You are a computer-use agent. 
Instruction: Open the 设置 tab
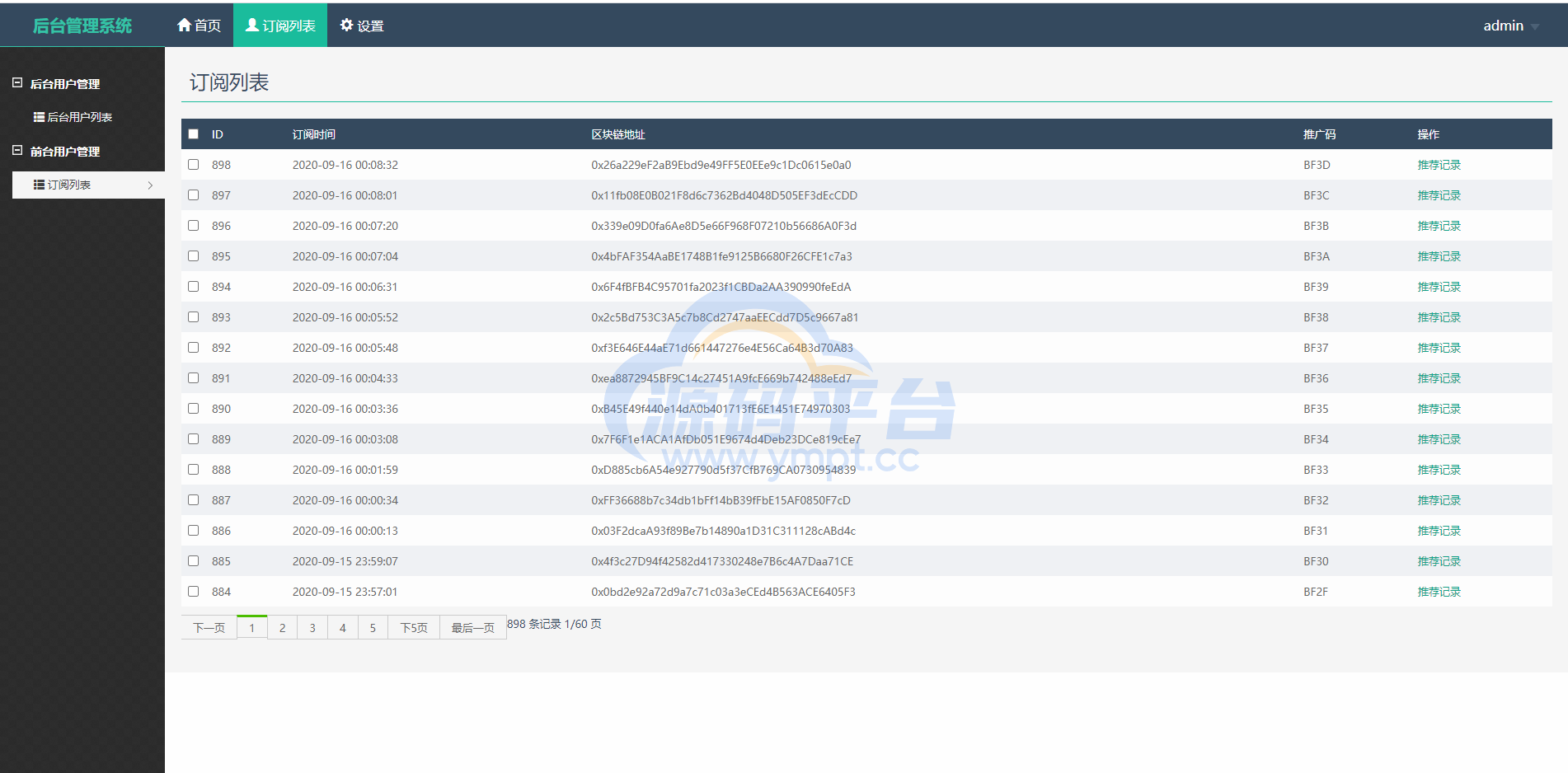tap(362, 25)
